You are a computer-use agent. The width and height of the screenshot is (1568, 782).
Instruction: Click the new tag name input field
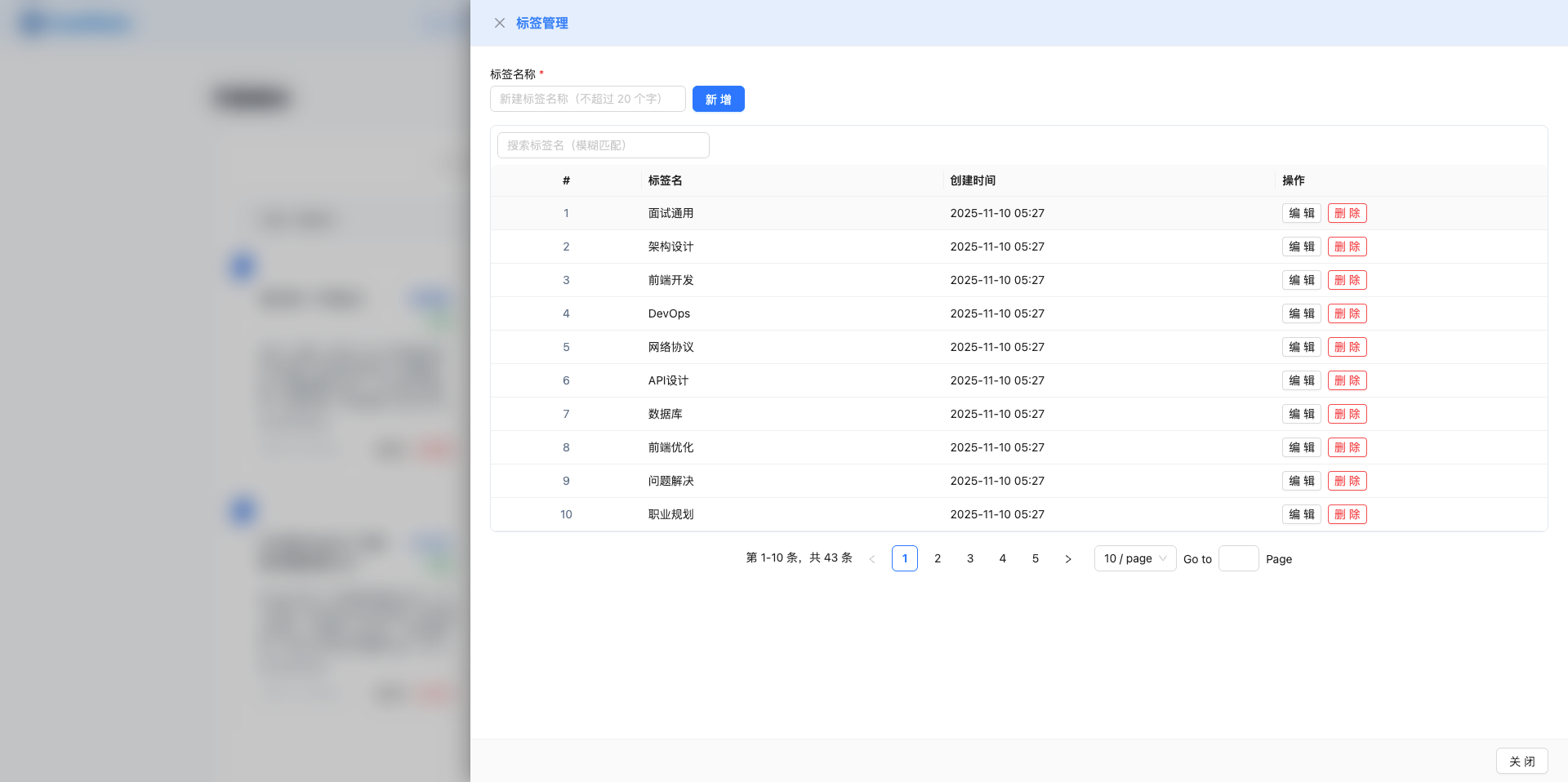tap(587, 99)
